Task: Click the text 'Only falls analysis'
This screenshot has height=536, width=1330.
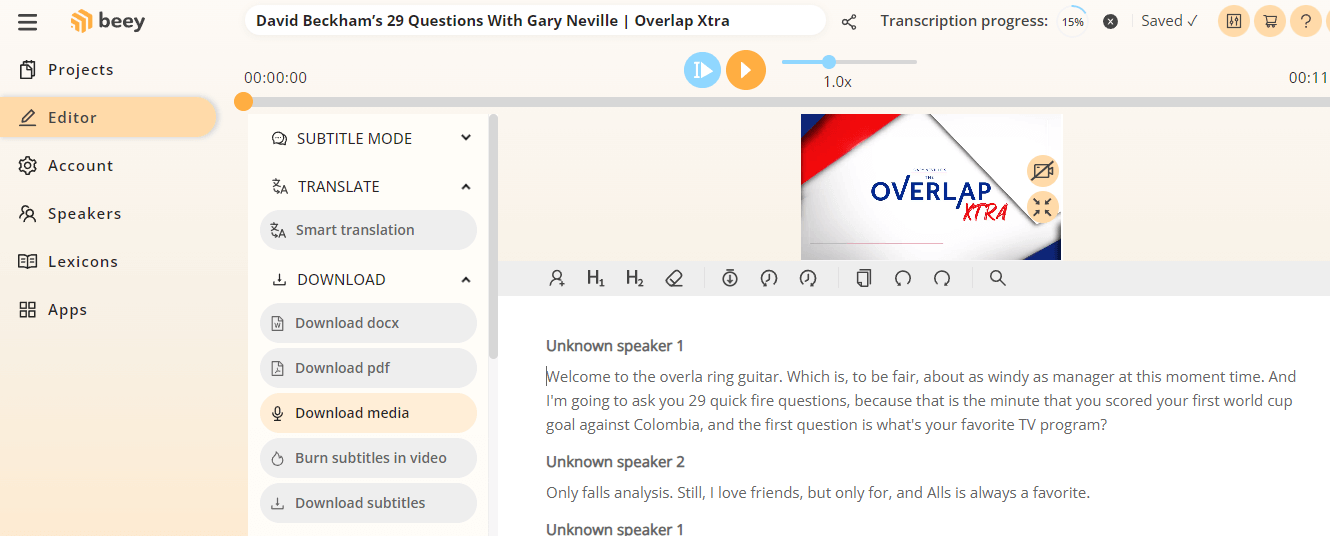Action: pyautogui.click(x=609, y=493)
